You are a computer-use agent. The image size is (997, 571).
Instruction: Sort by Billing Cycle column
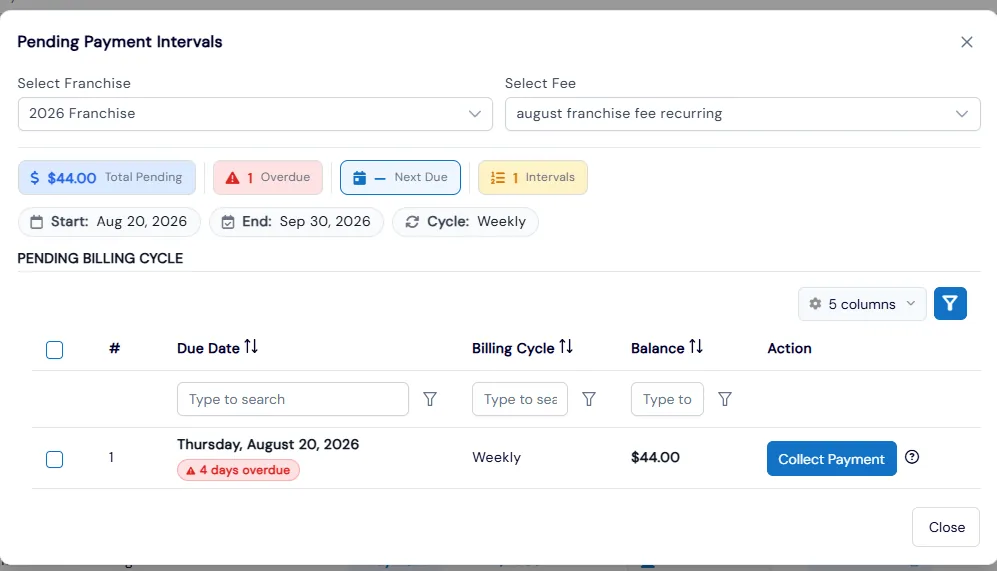566,347
